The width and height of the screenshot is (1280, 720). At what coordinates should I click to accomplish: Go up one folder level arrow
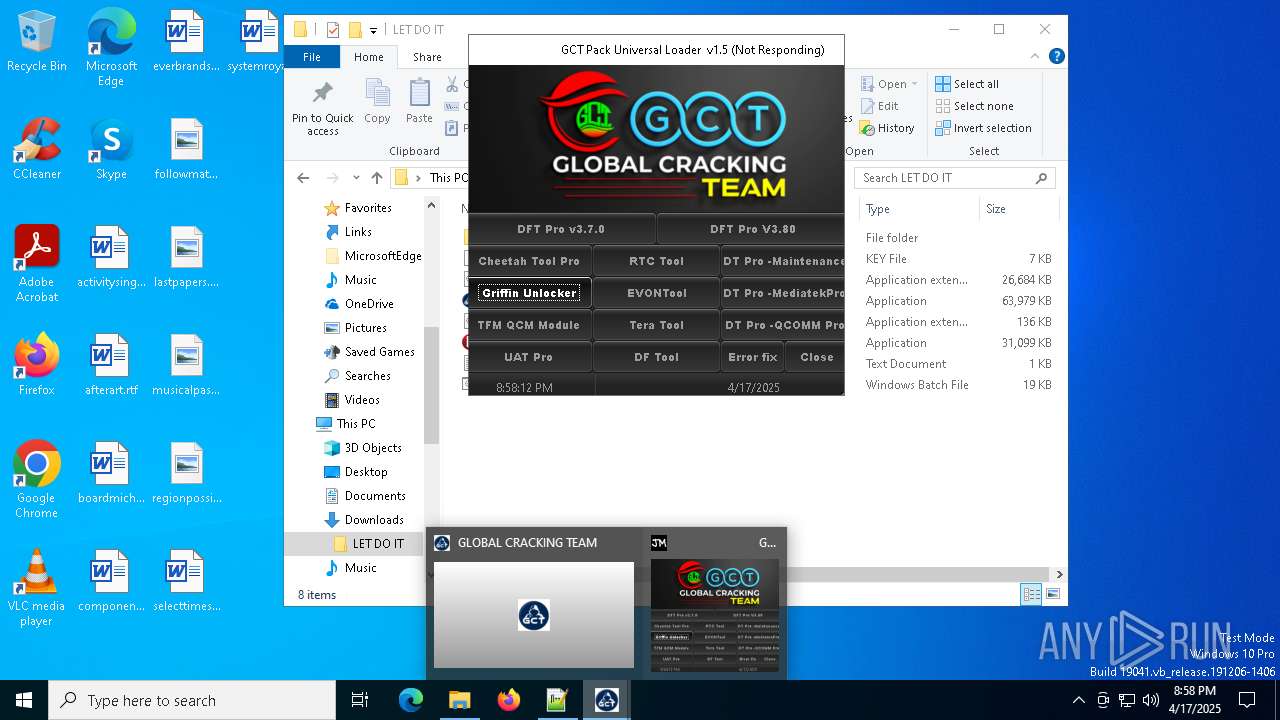tap(376, 178)
